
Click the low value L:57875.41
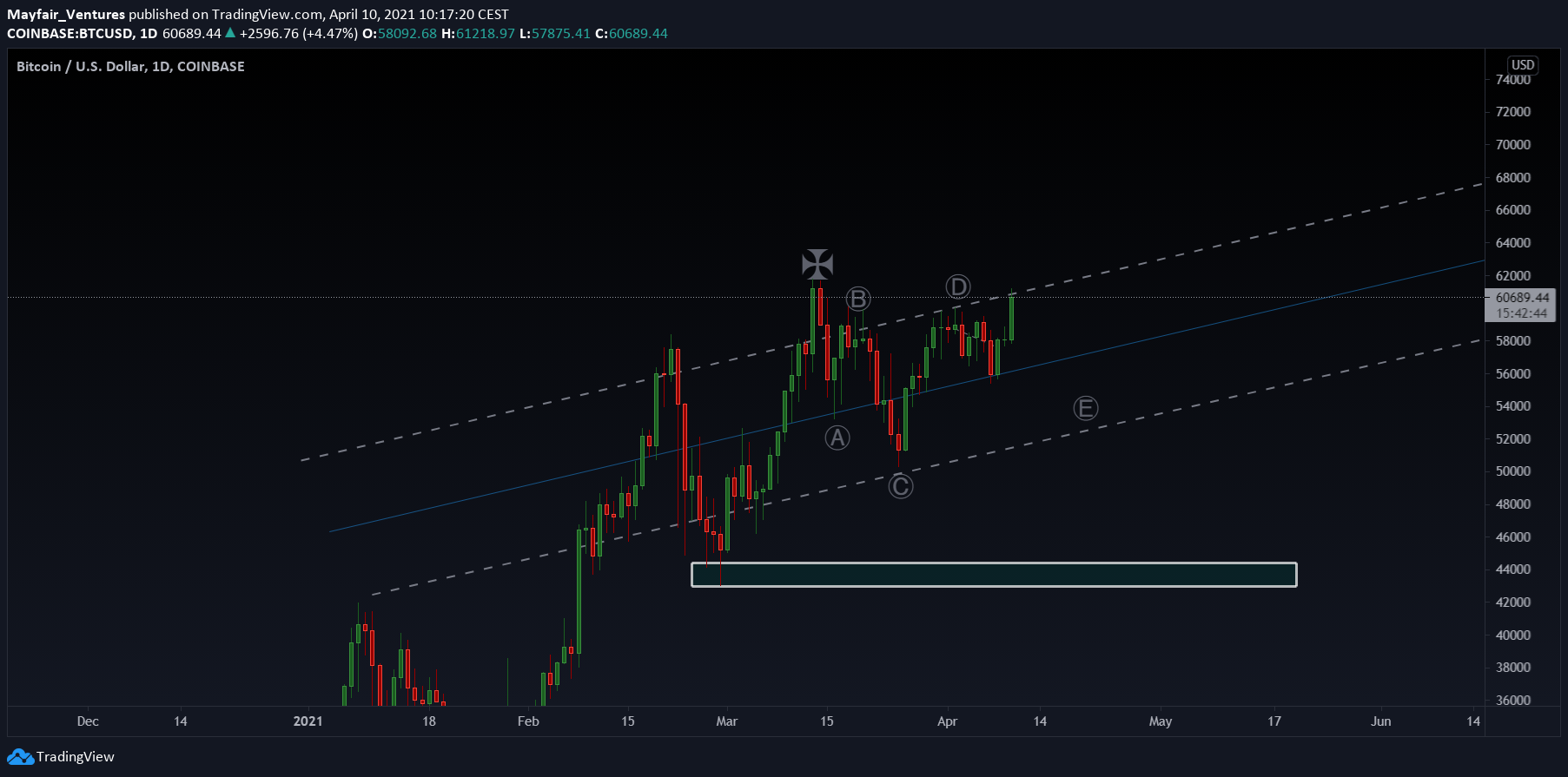tap(555, 33)
